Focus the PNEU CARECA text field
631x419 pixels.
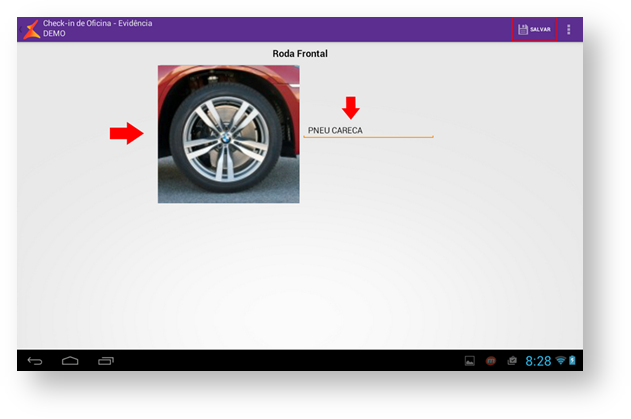point(368,131)
